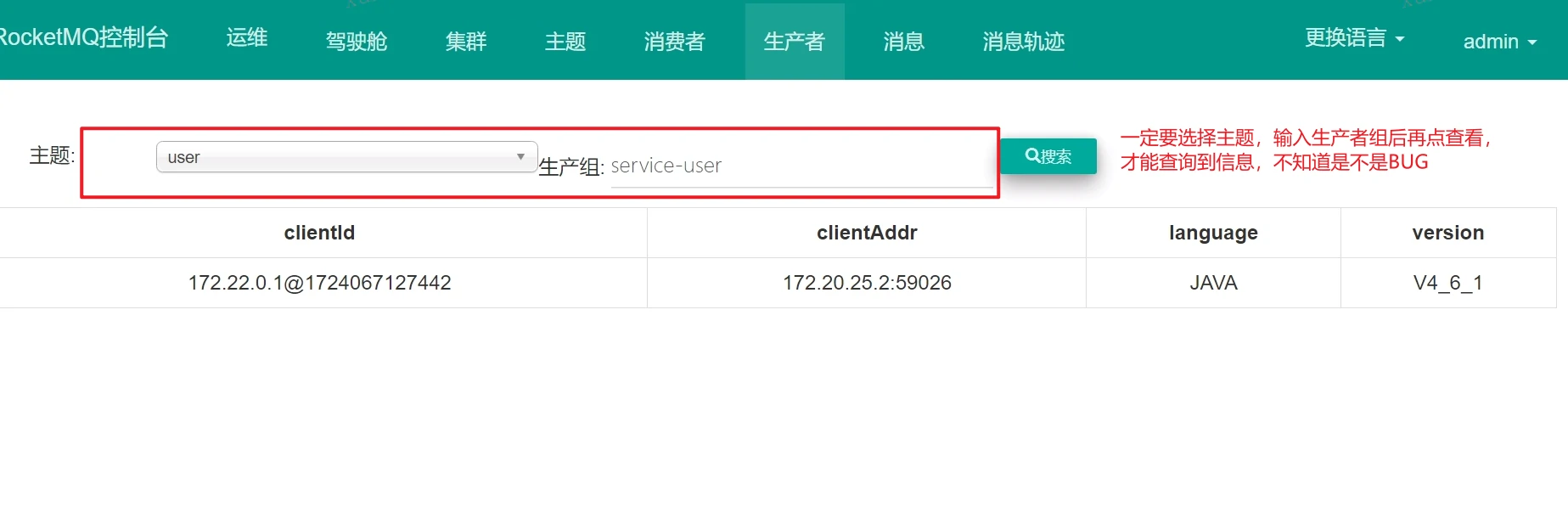Click the V4_6_1 version cell

1447,283
